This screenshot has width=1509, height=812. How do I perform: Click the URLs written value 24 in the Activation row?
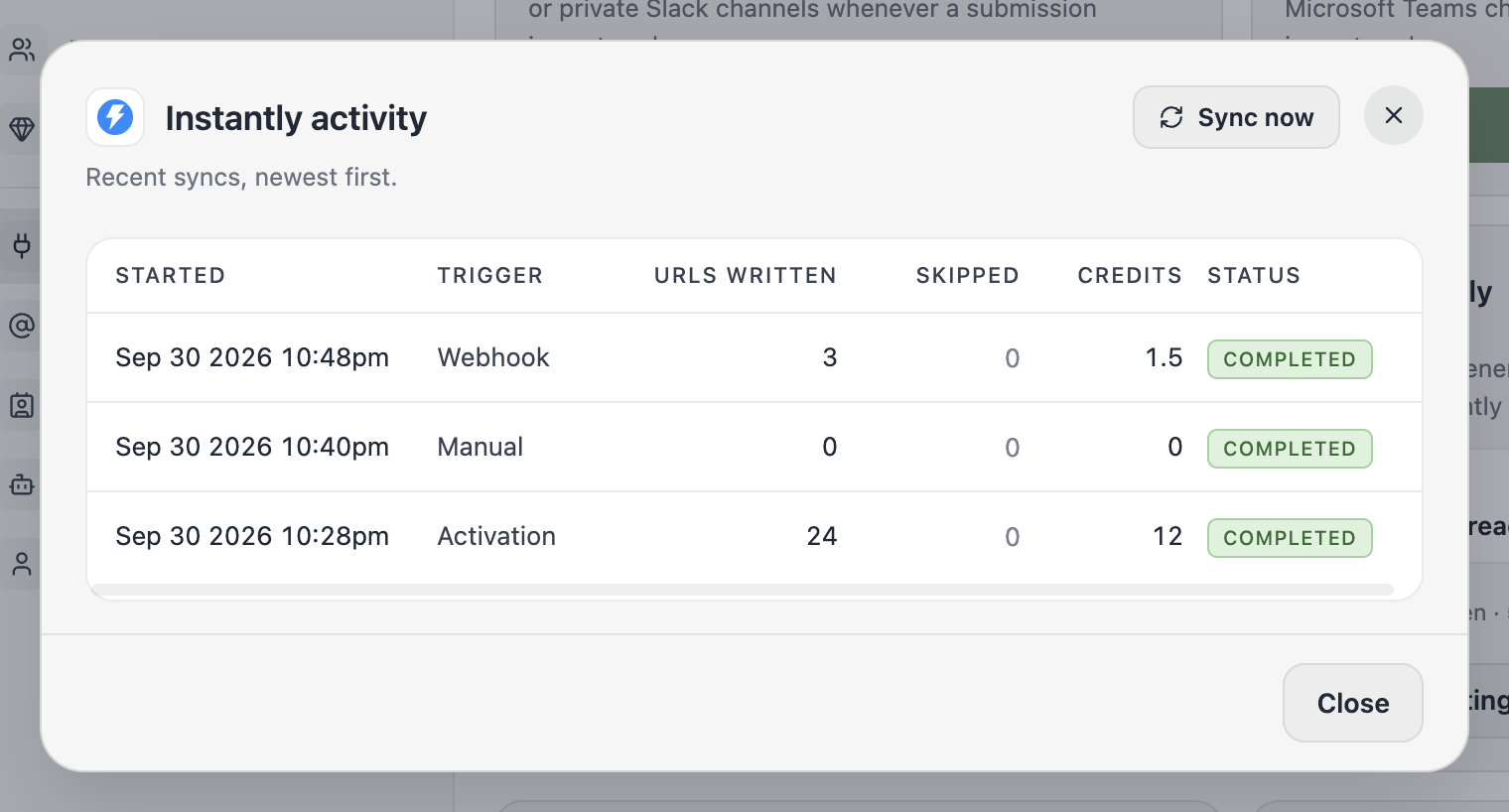click(x=822, y=536)
